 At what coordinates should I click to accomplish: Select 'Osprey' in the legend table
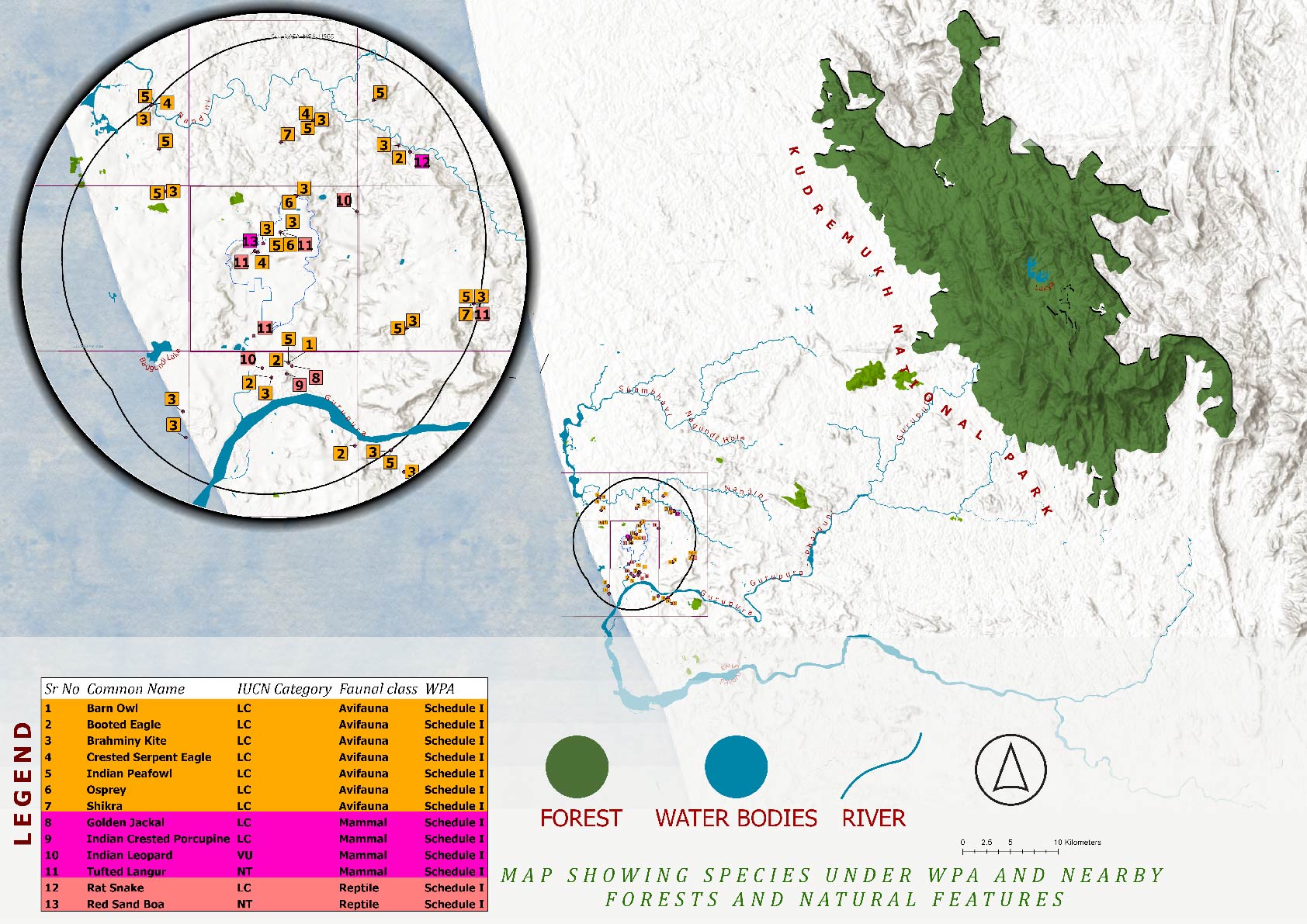pyautogui.click(x=106, y=790)
